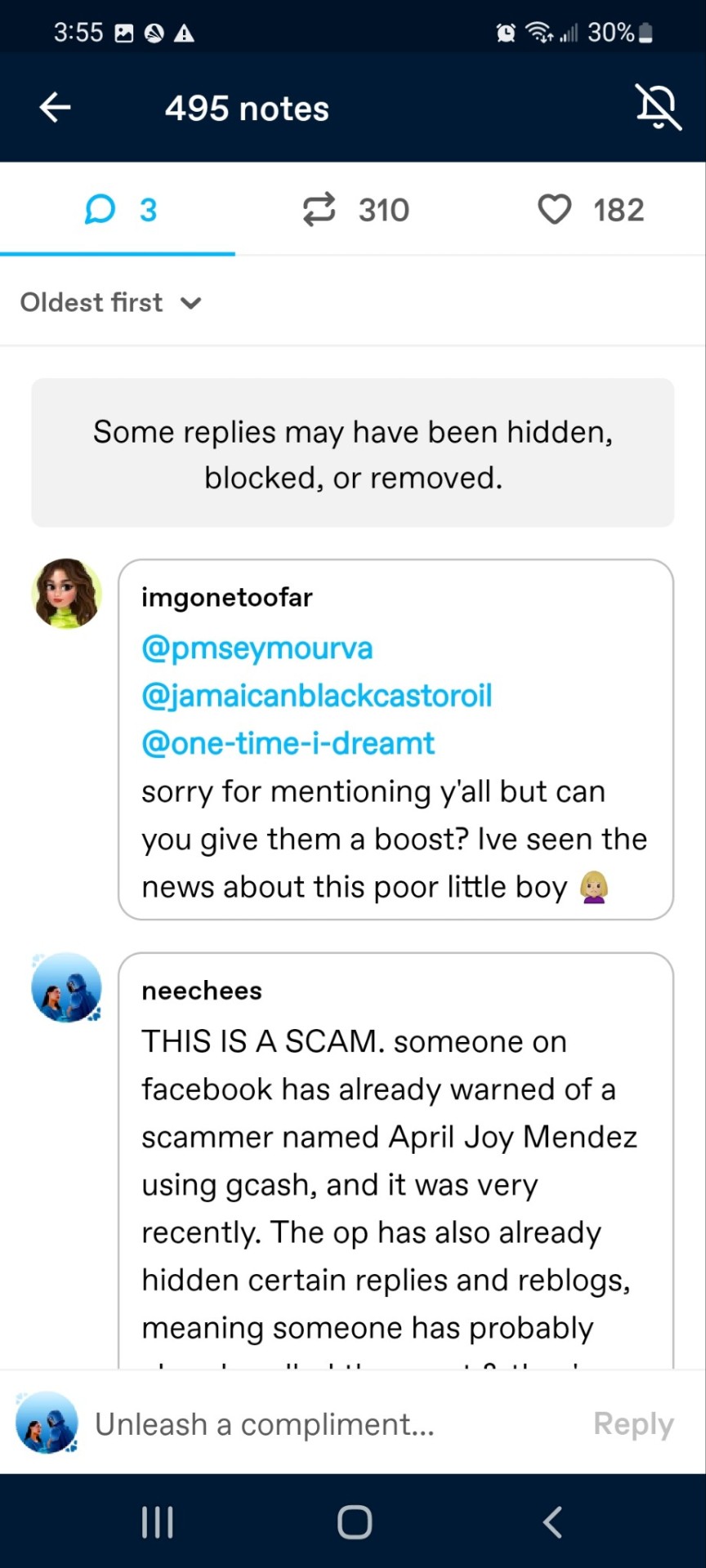This screenshot has height=1568, width=706.
Task: Switch to the likes heart tab
Action: coord(590,210)
